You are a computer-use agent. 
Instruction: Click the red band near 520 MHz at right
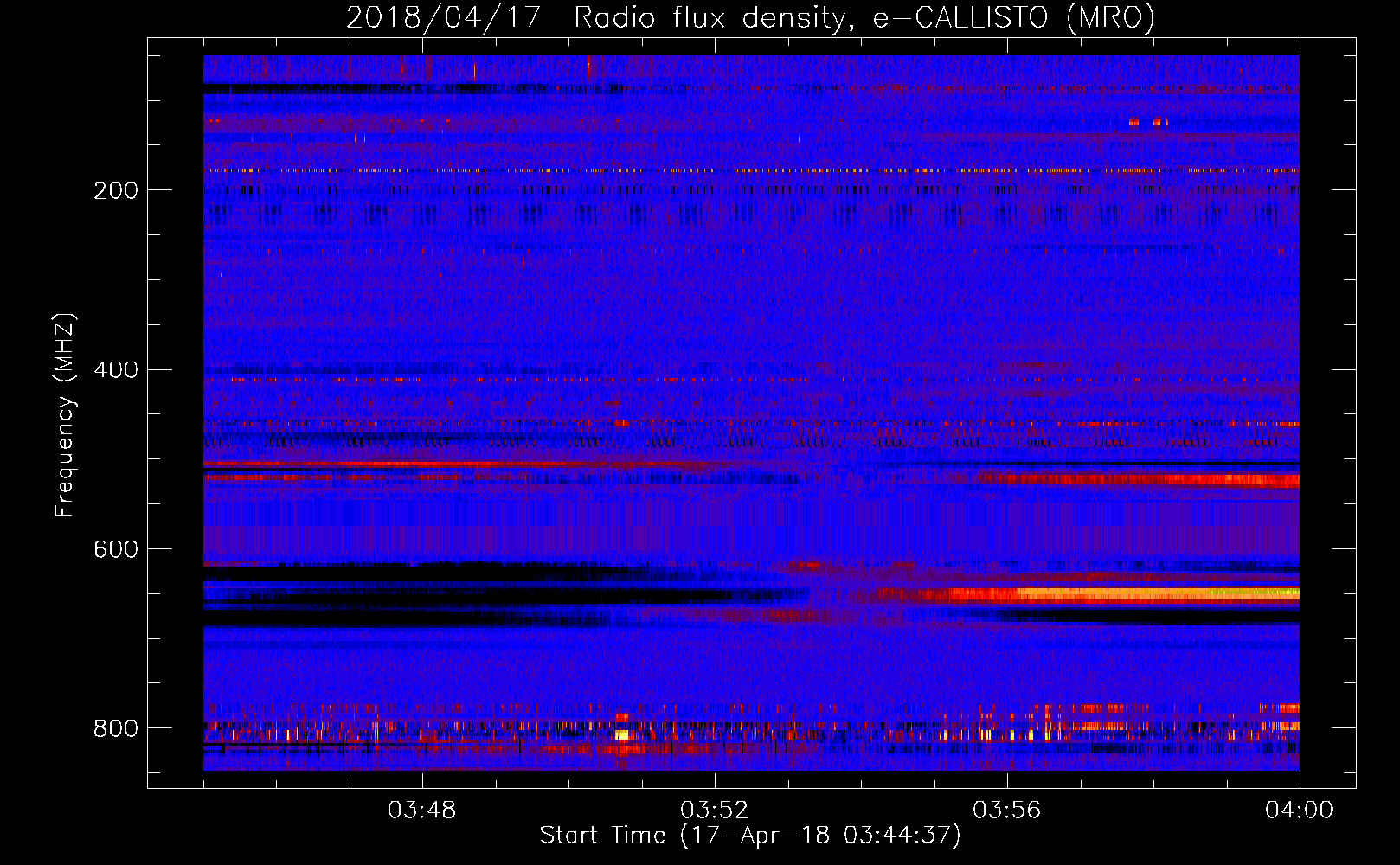click(x=1138, y=479)
